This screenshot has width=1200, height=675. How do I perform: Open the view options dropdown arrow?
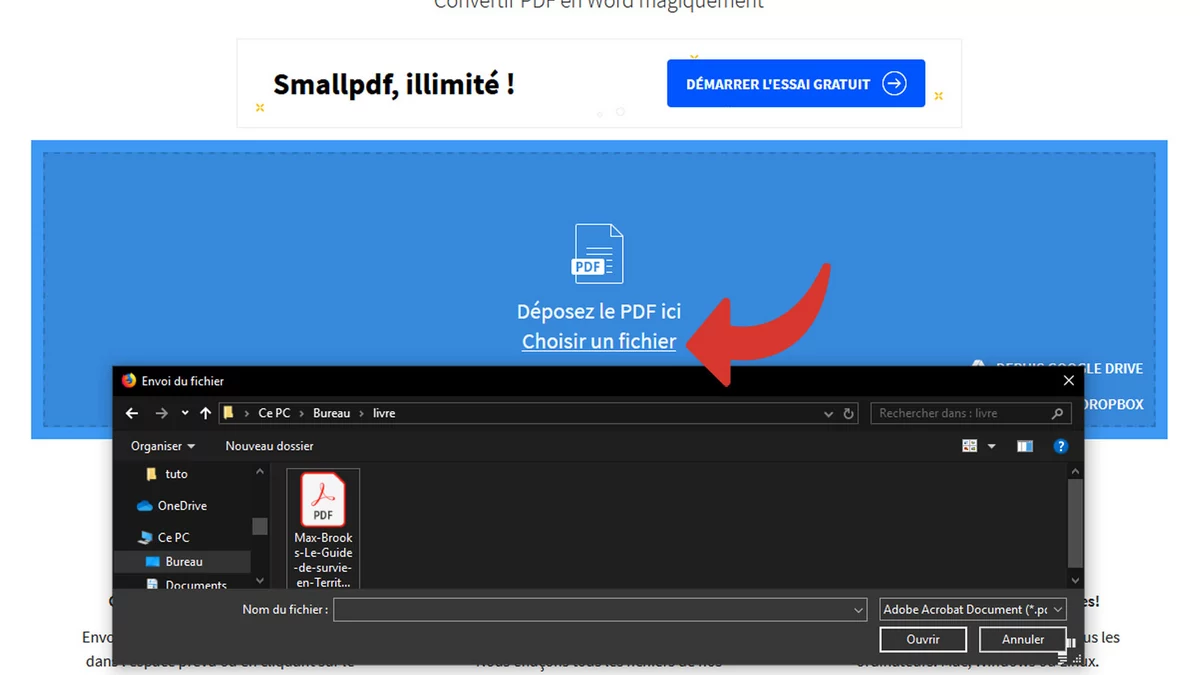coord(992,446)
